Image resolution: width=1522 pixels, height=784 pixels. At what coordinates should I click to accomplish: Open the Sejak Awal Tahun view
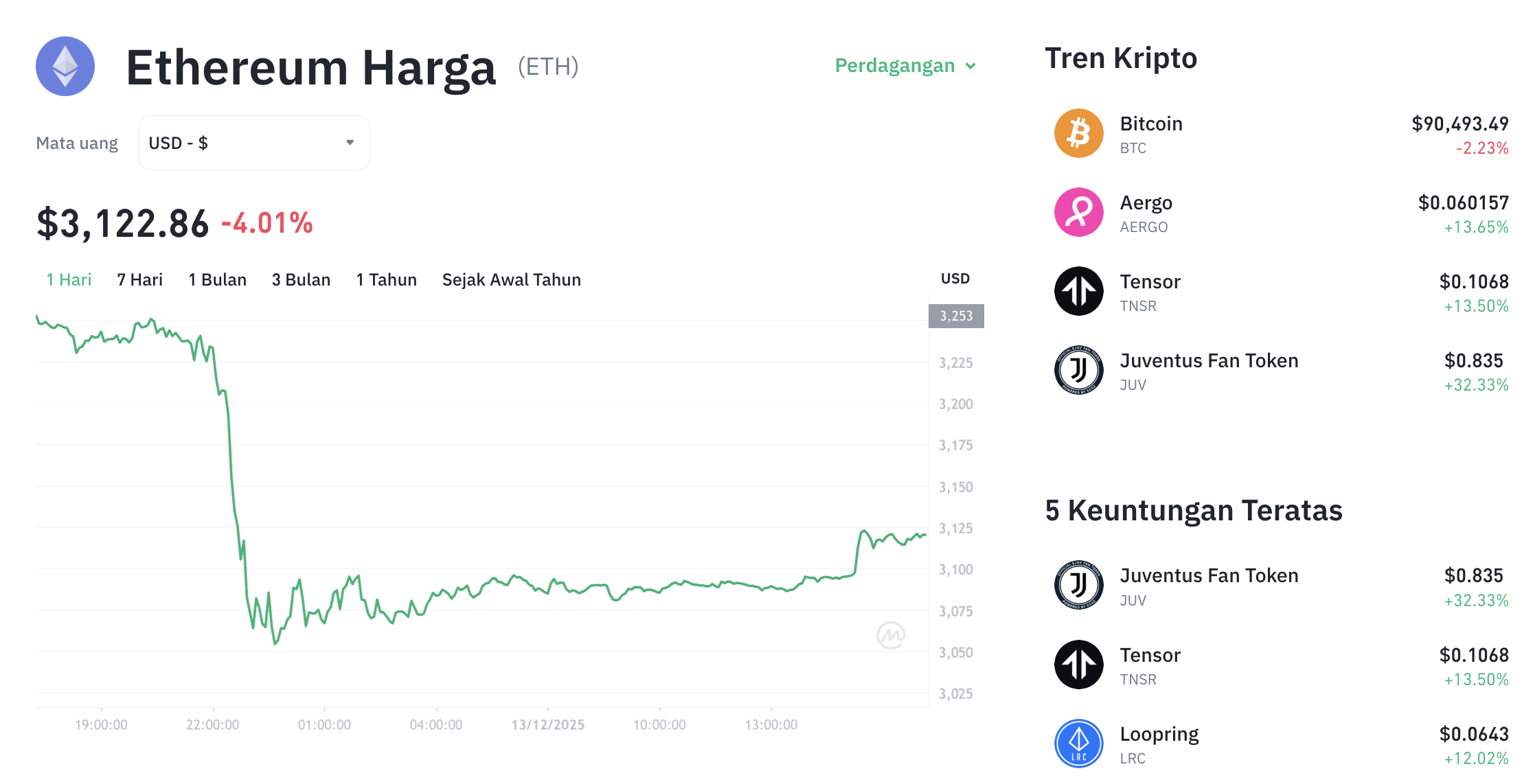511,279
